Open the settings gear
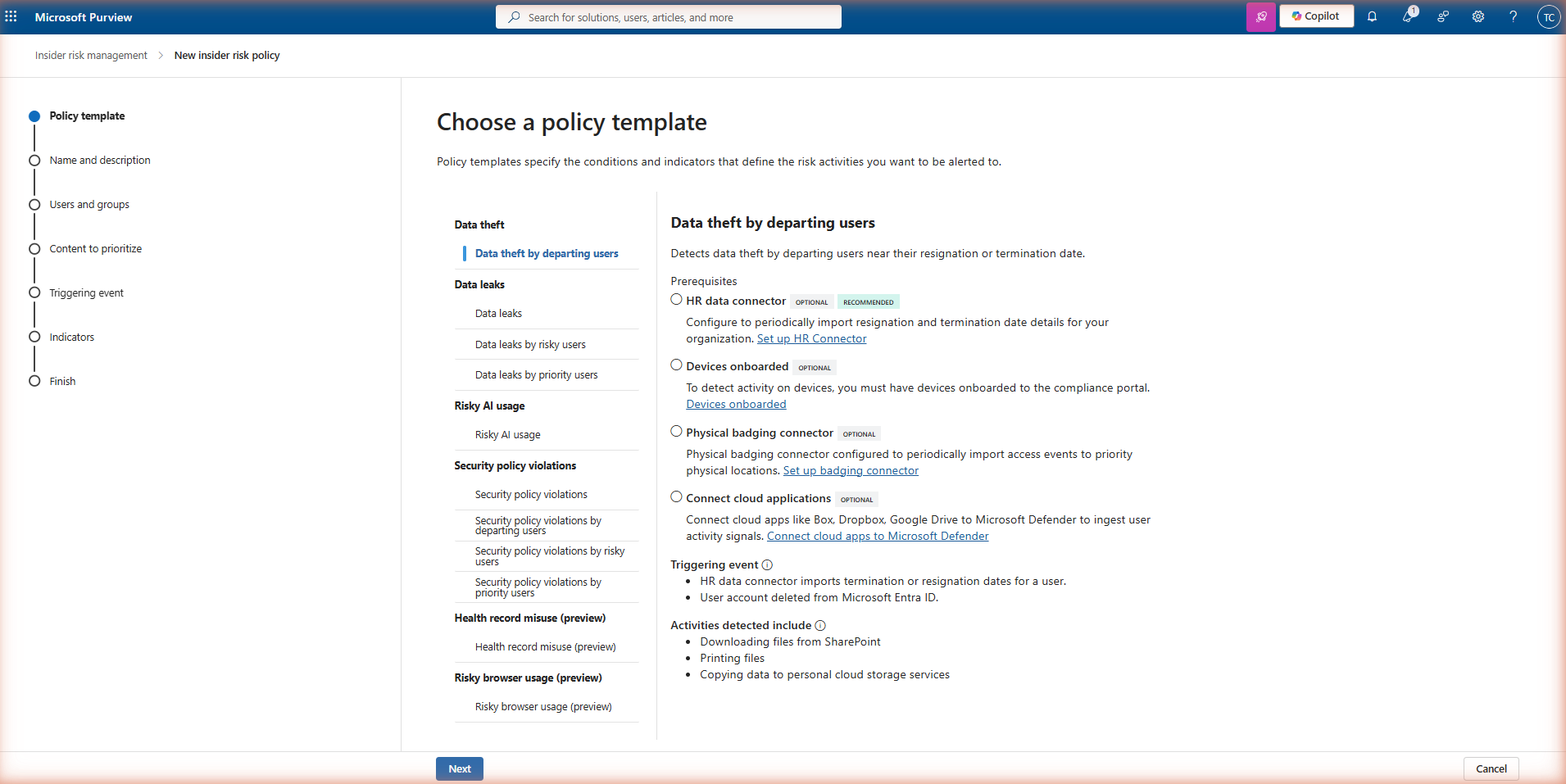Viewport: 1566px width, 784px height. pos(1477,16)
